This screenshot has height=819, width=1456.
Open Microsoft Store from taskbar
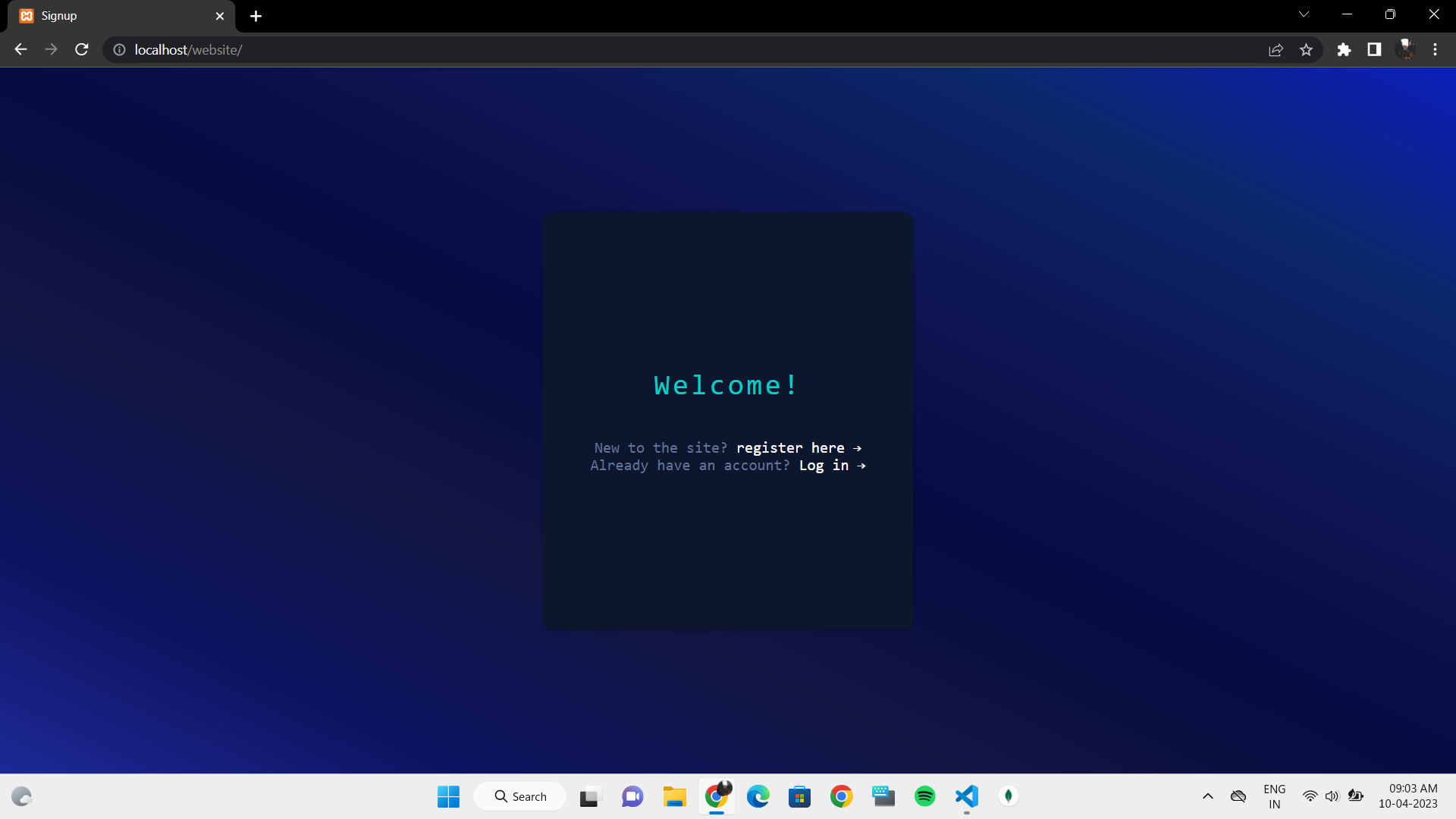click(799, 796)
